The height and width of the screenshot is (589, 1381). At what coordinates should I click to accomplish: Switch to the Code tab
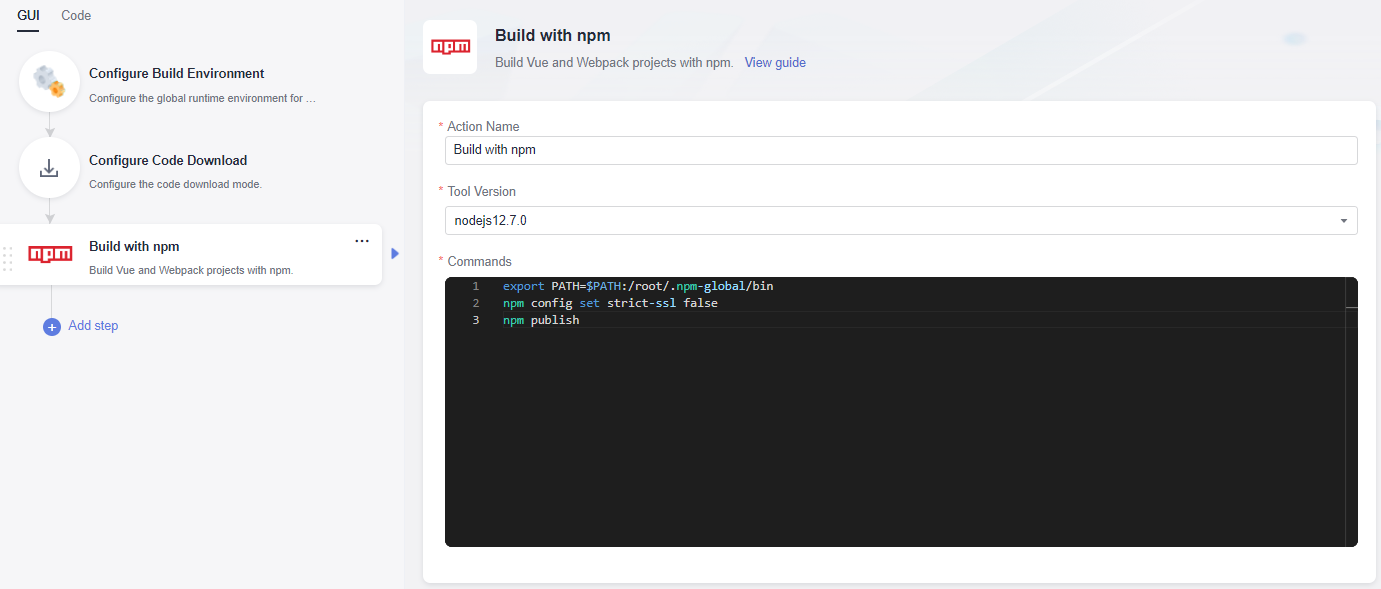pyautogui.click(x=76, y=15)
